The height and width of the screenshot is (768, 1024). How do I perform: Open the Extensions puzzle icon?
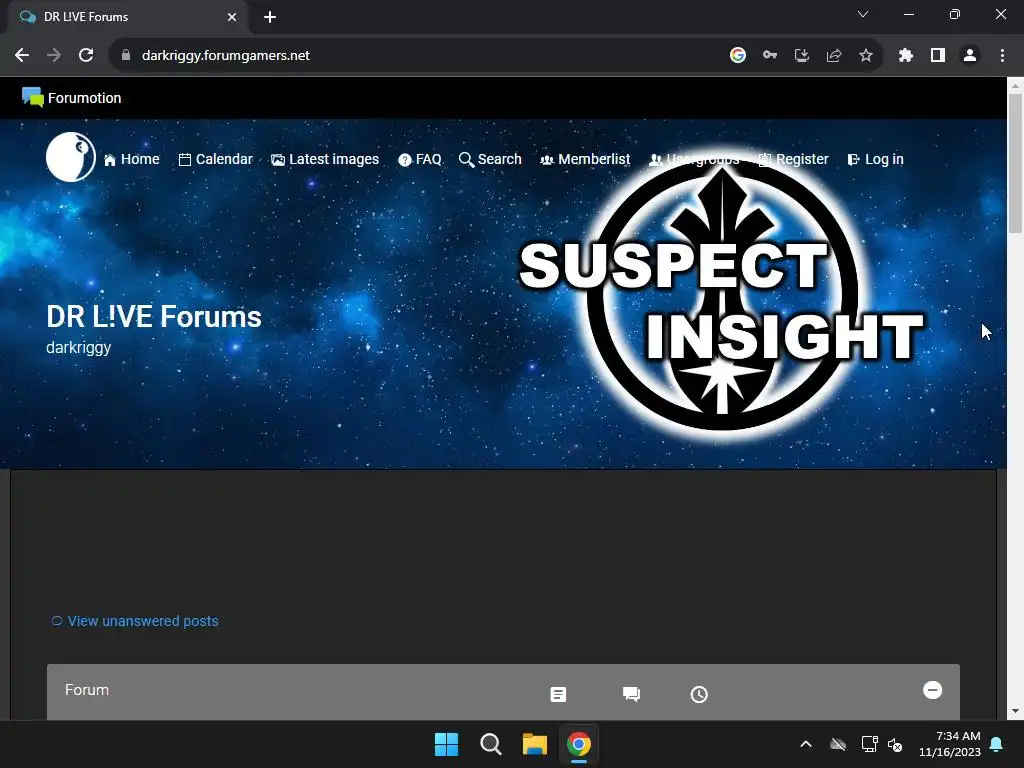pyautogui.click(x=906, y=56)
